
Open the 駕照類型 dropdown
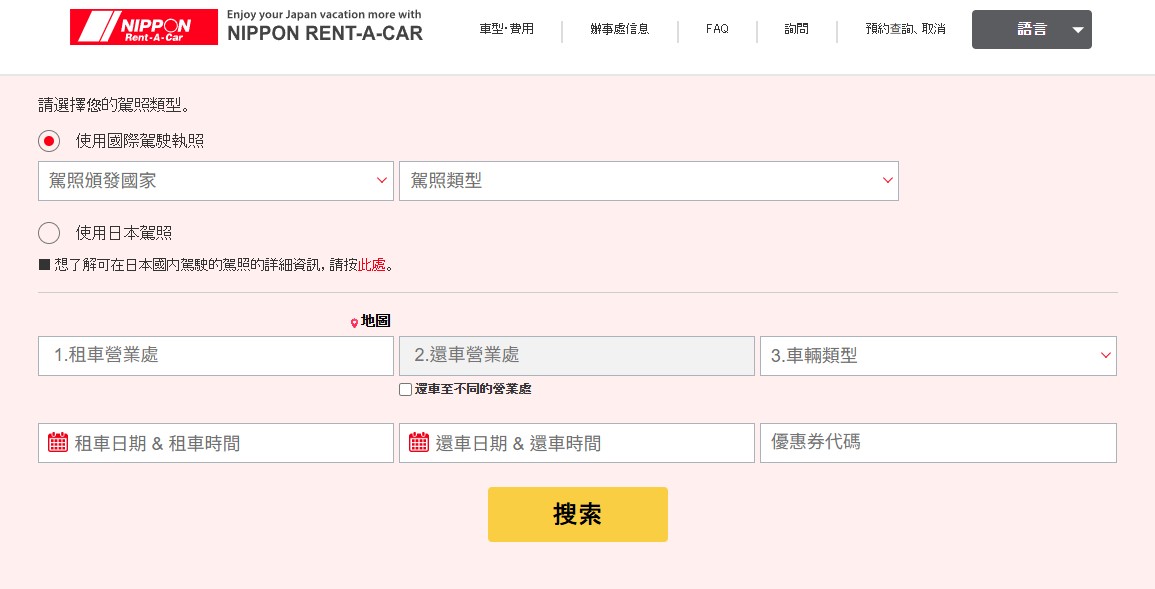[649, 181]
